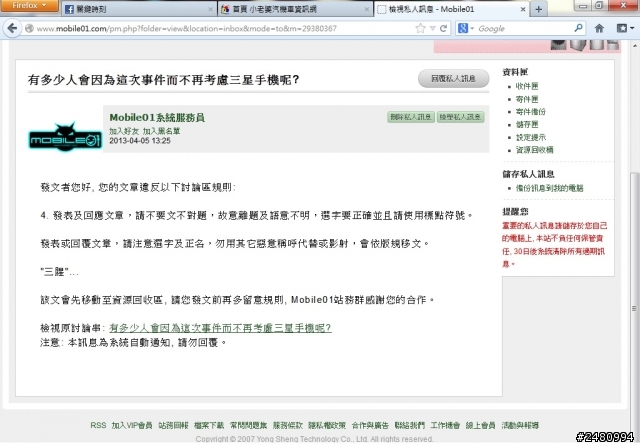
Task: Close the 檢視私人訊息 - Mobile01 tab
Action: 523,9
